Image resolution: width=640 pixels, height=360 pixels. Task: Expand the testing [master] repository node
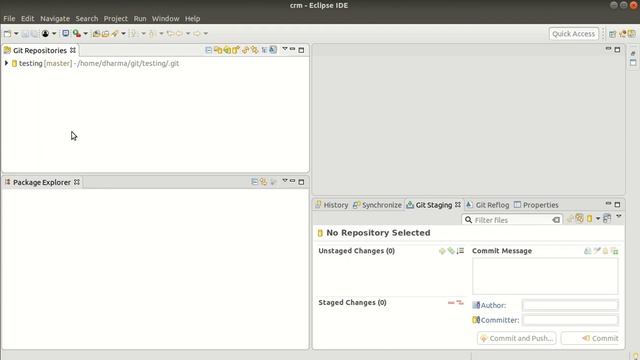pyautogui.click(x=6, y=63)
